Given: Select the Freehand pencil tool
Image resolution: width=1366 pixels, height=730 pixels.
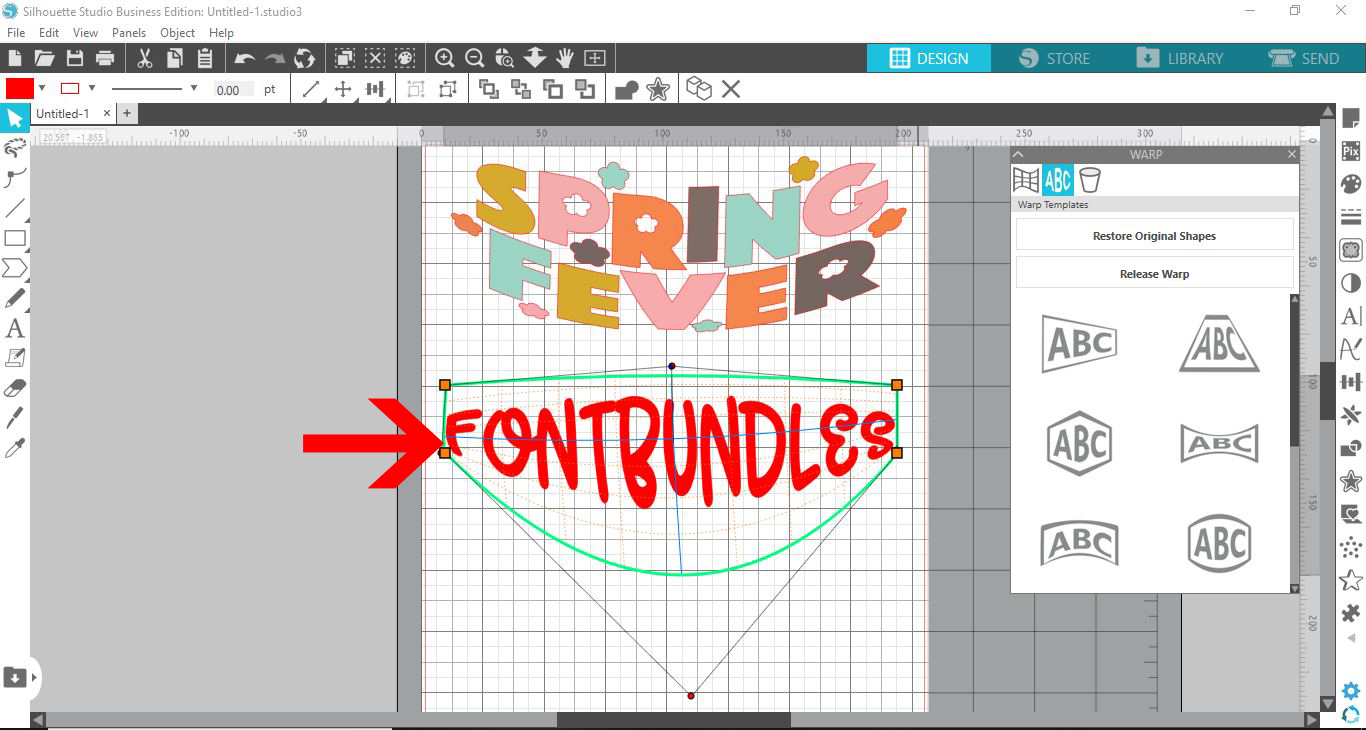Looking at the screenshot, I should (14, 298).
